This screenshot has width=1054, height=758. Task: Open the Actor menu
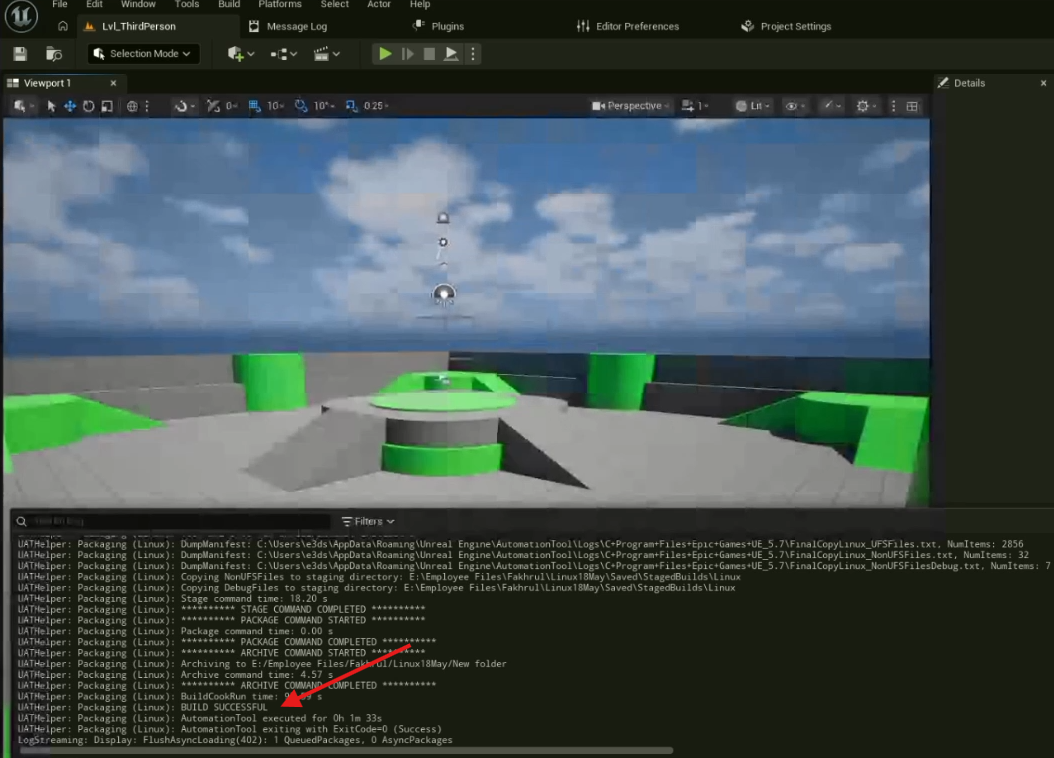(378, 4)
